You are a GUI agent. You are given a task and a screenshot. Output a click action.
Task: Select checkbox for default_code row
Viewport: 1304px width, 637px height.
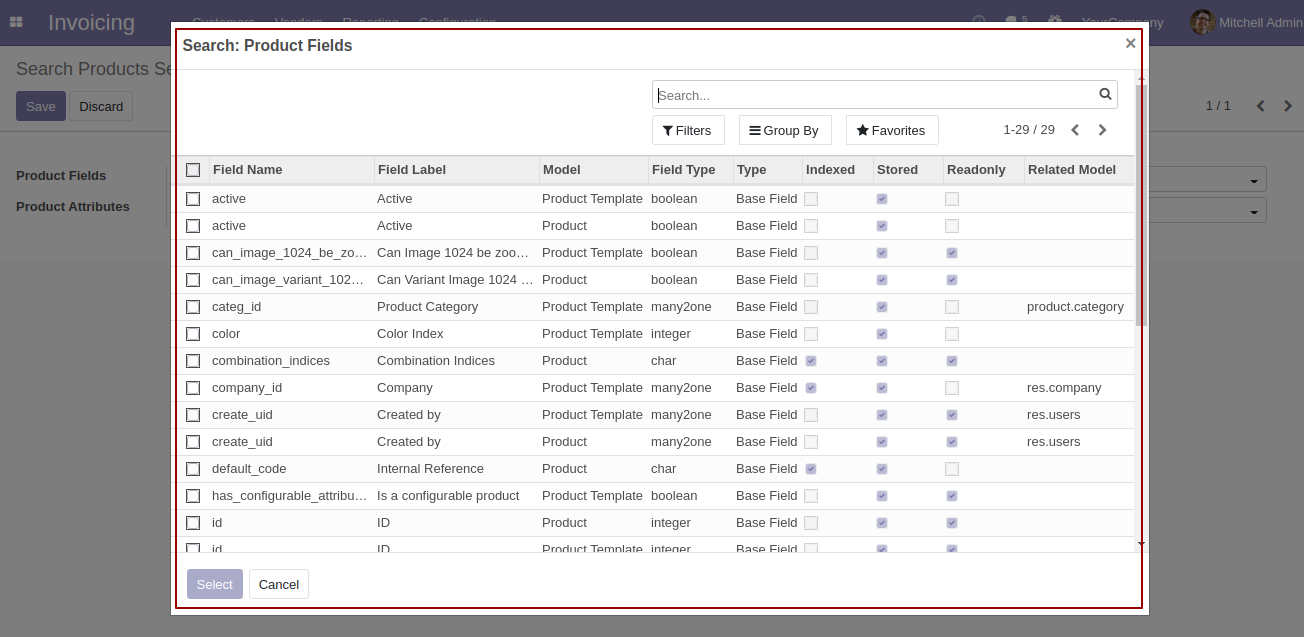[x=193, y=469]
